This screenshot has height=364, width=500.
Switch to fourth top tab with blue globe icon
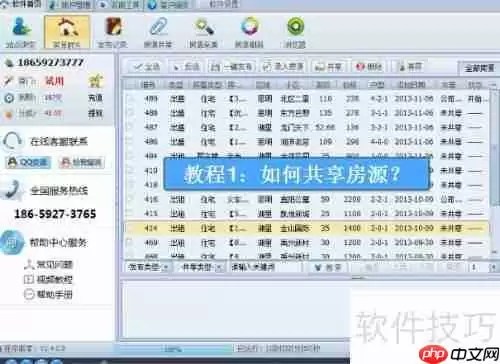pos(169,5)
